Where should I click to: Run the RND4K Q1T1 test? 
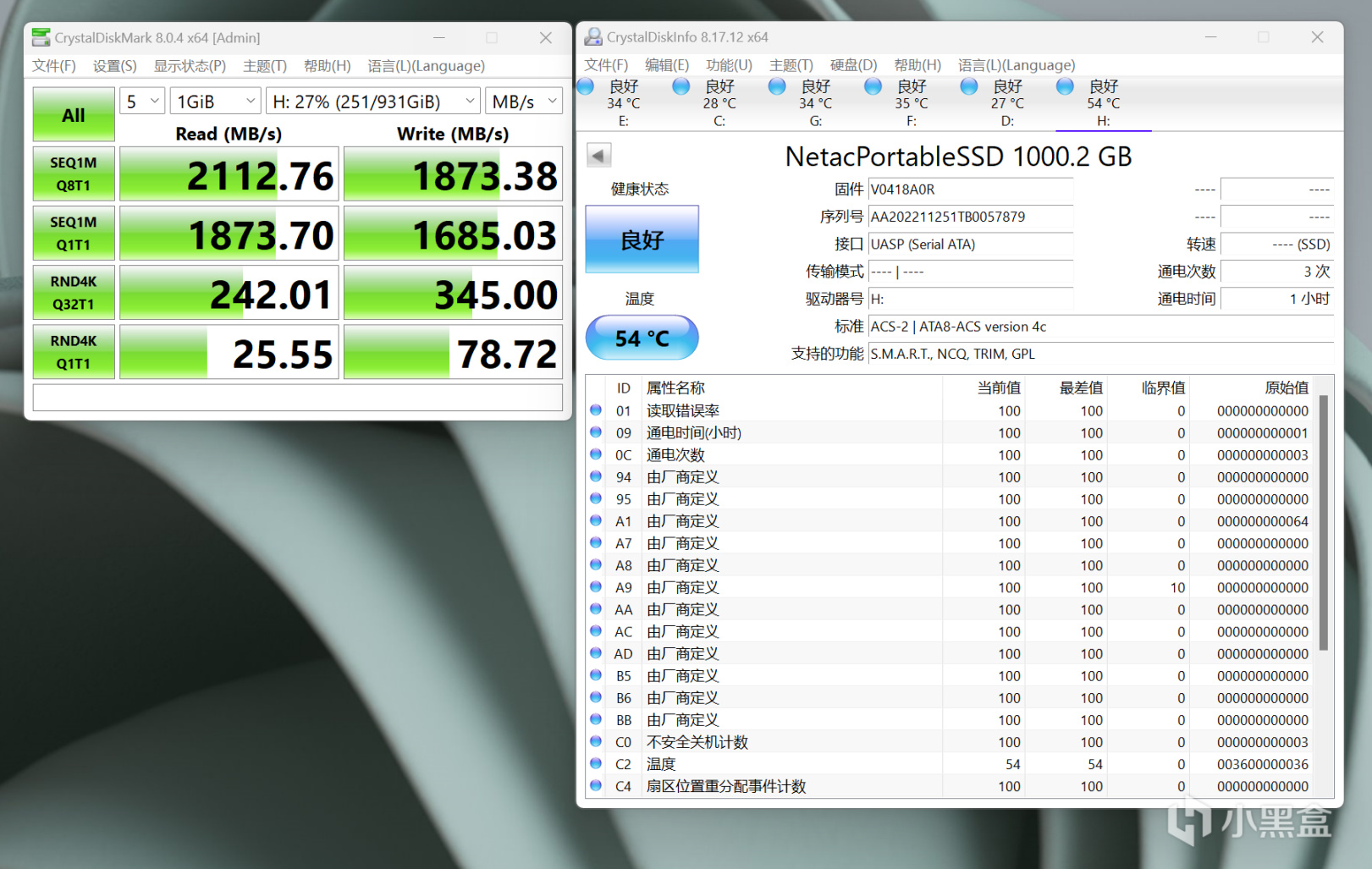pos(74,351)
